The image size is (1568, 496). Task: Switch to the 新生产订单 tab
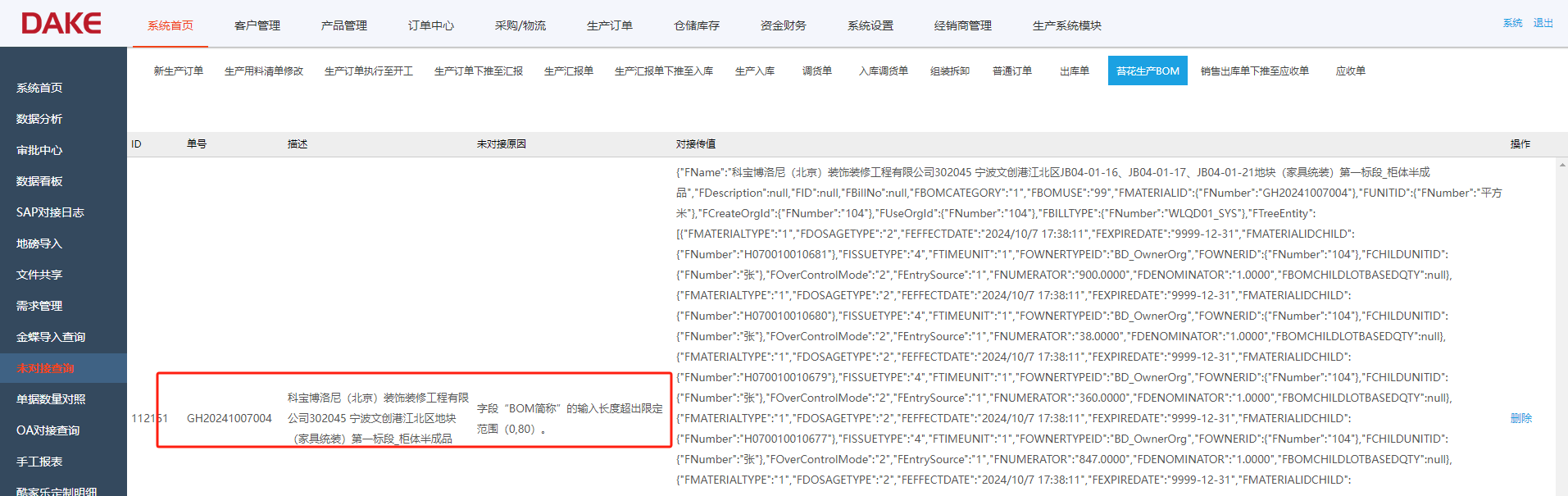[x=179, y=71]
